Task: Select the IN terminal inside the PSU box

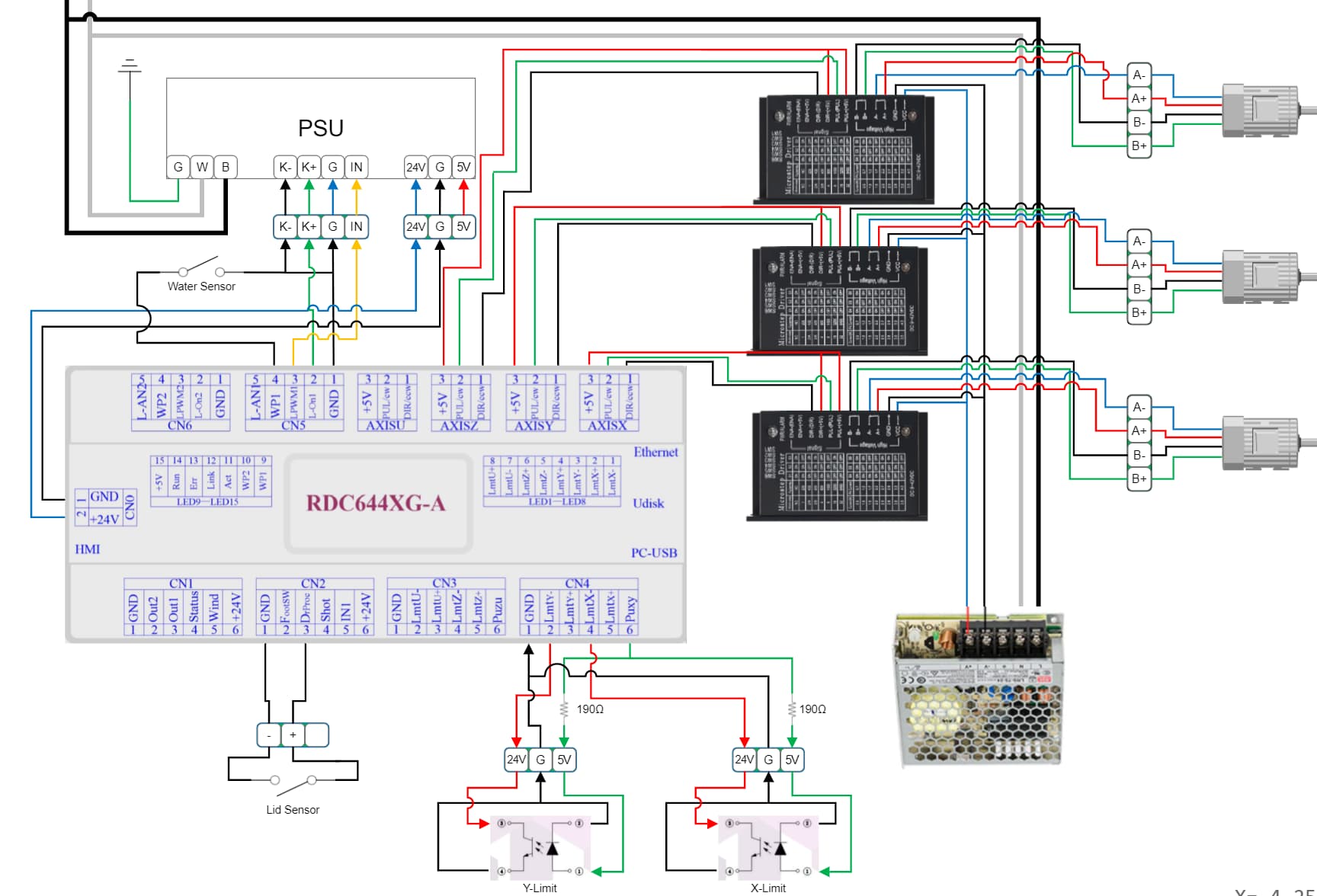Action: click(x=356, y=167)
